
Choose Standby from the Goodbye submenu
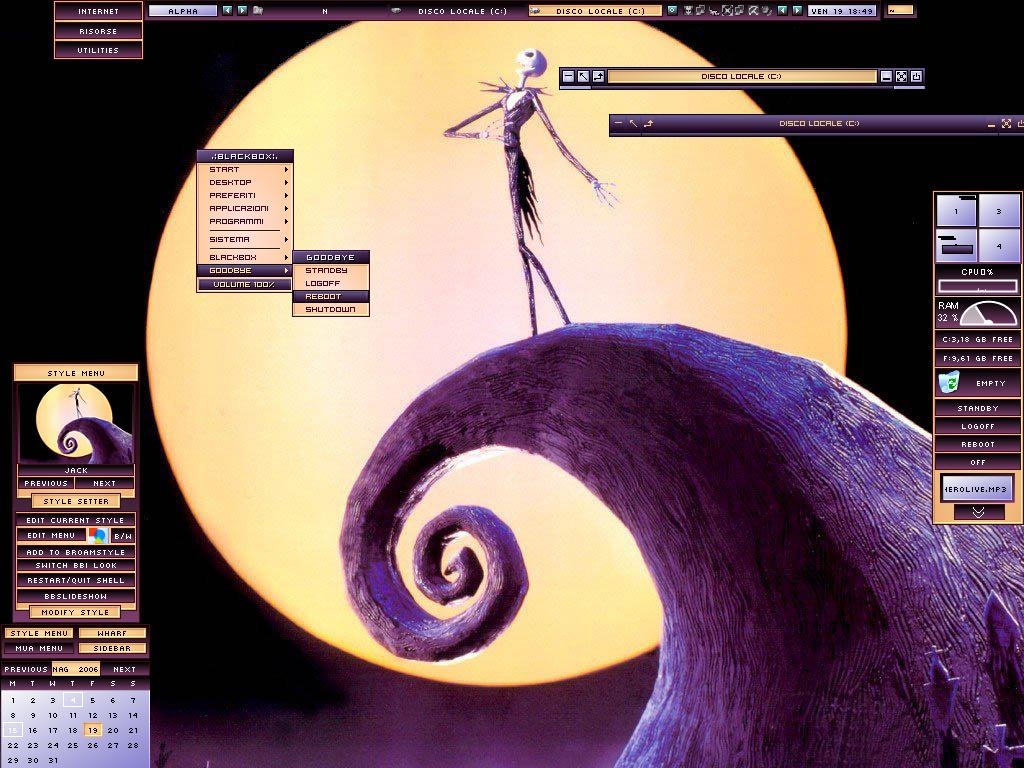coord(331,270)
